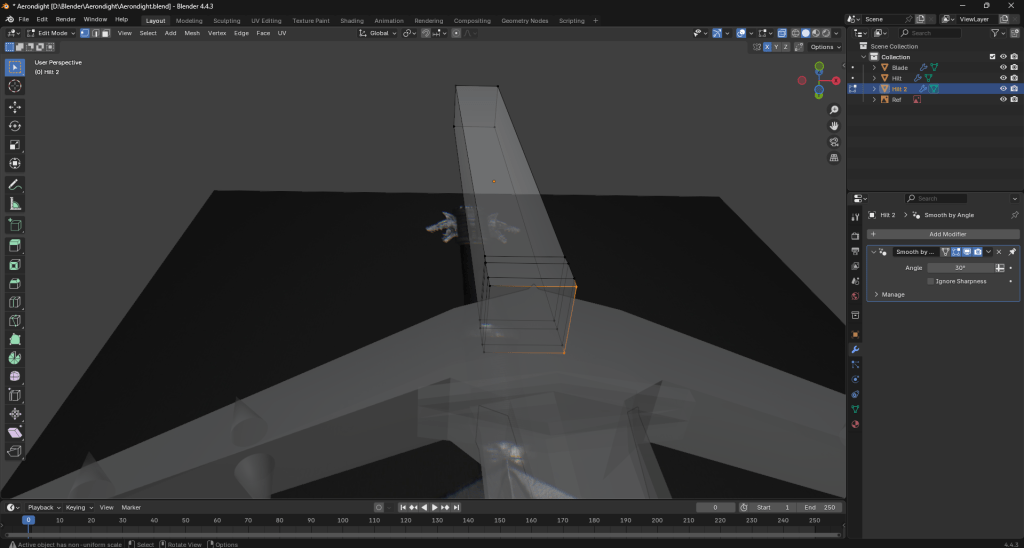Enable the Ignore Sharpness checkbox

coord(931,281)
